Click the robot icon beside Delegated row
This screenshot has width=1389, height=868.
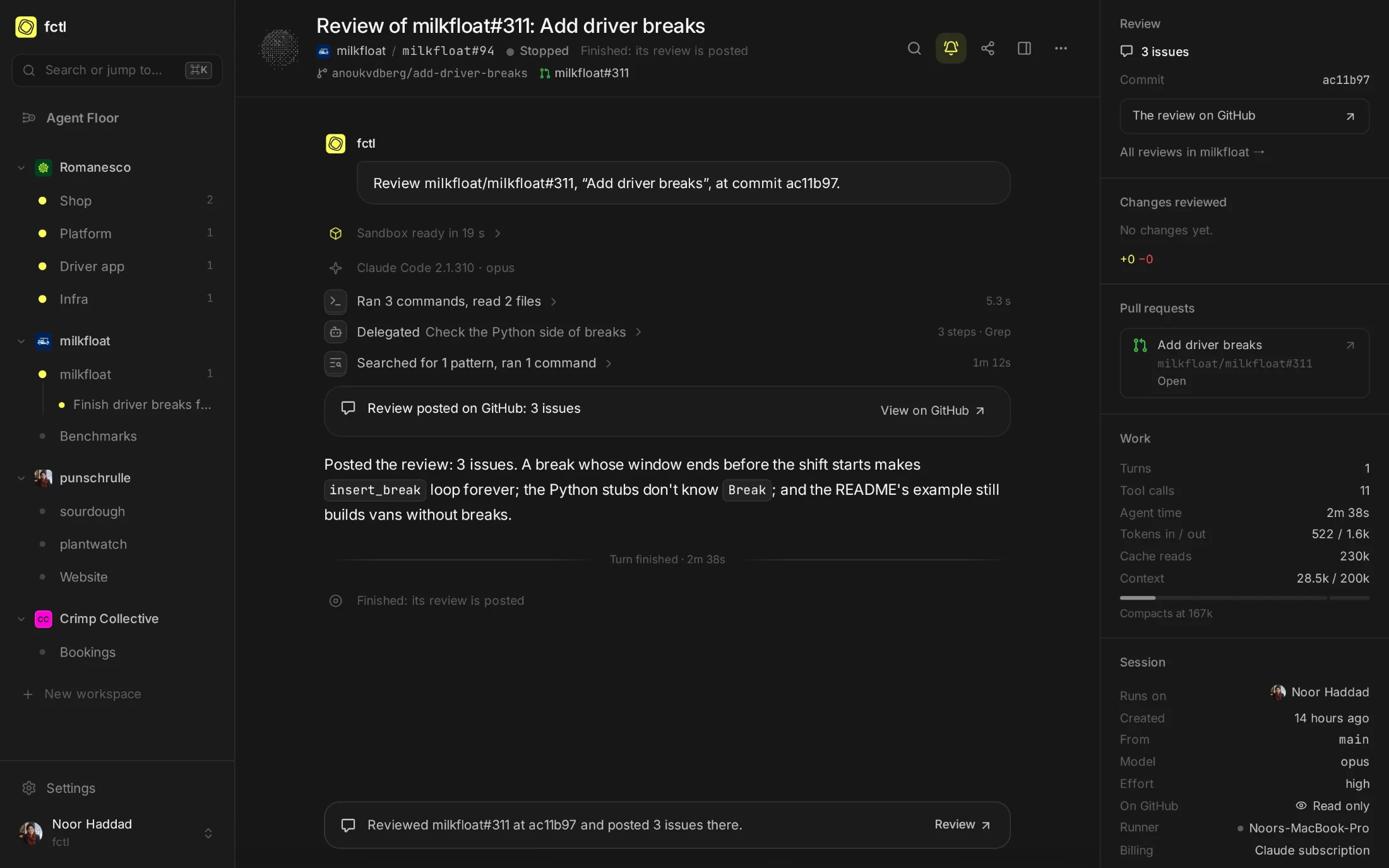click(335, 332)
